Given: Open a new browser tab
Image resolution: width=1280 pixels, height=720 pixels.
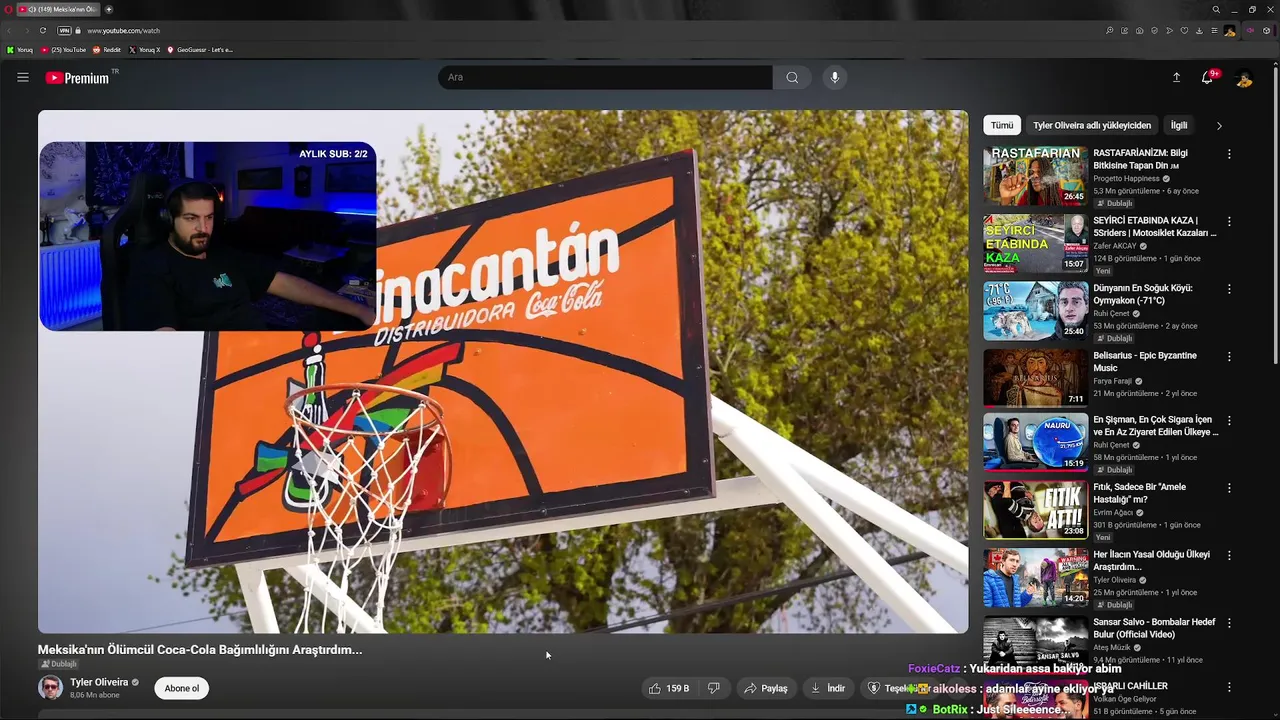Looking at the screenshot, I should point(109,9).
